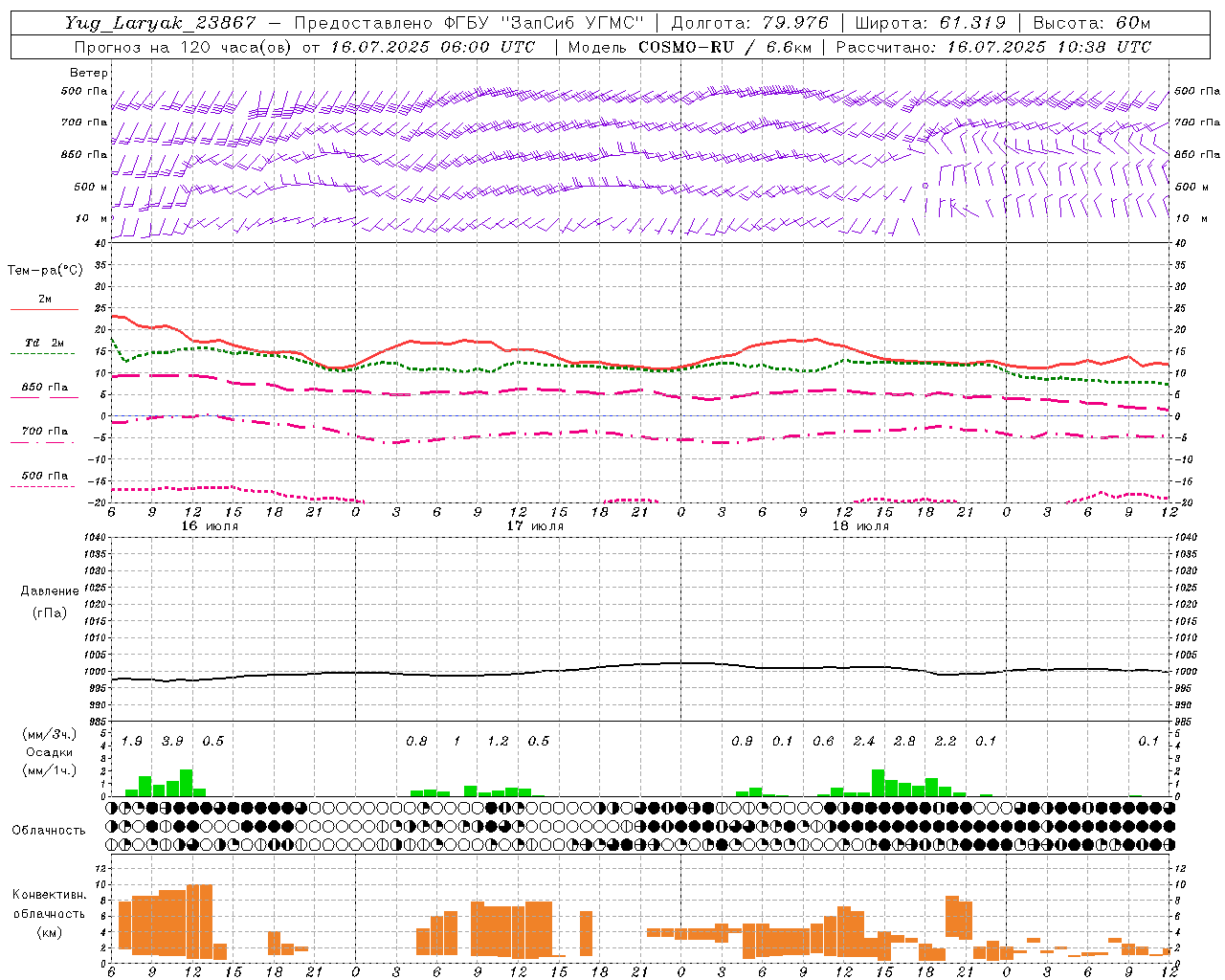Viewport: 1225px width, 980px height.
Task: Click the Тем-ра(°C) axis title
Action: (x=45, y=271)
